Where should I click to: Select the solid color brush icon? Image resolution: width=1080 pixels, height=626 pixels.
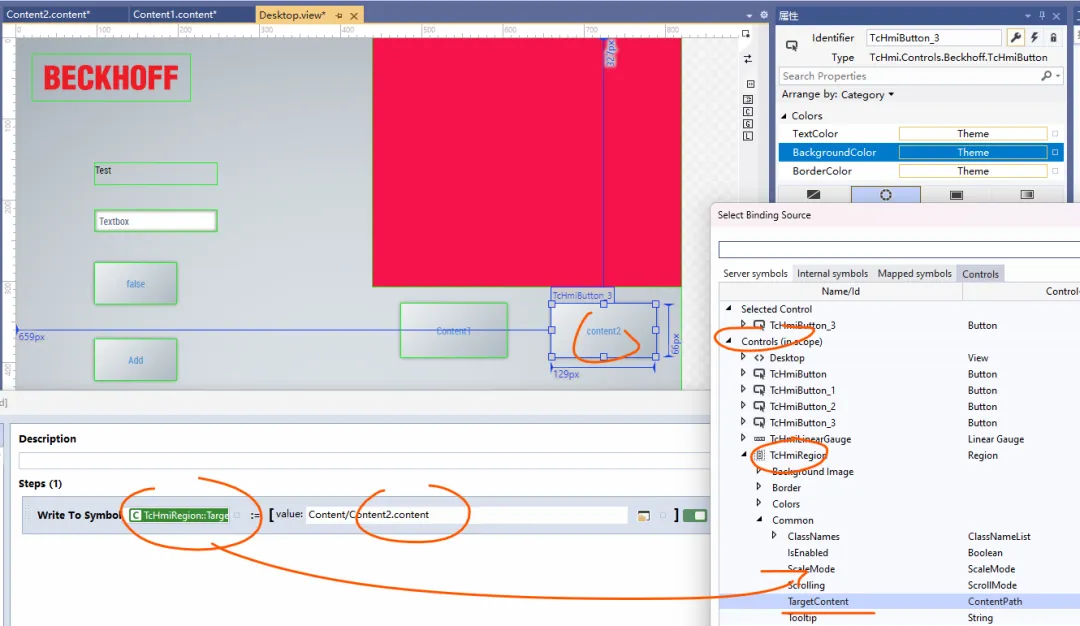tap(956, 195)
